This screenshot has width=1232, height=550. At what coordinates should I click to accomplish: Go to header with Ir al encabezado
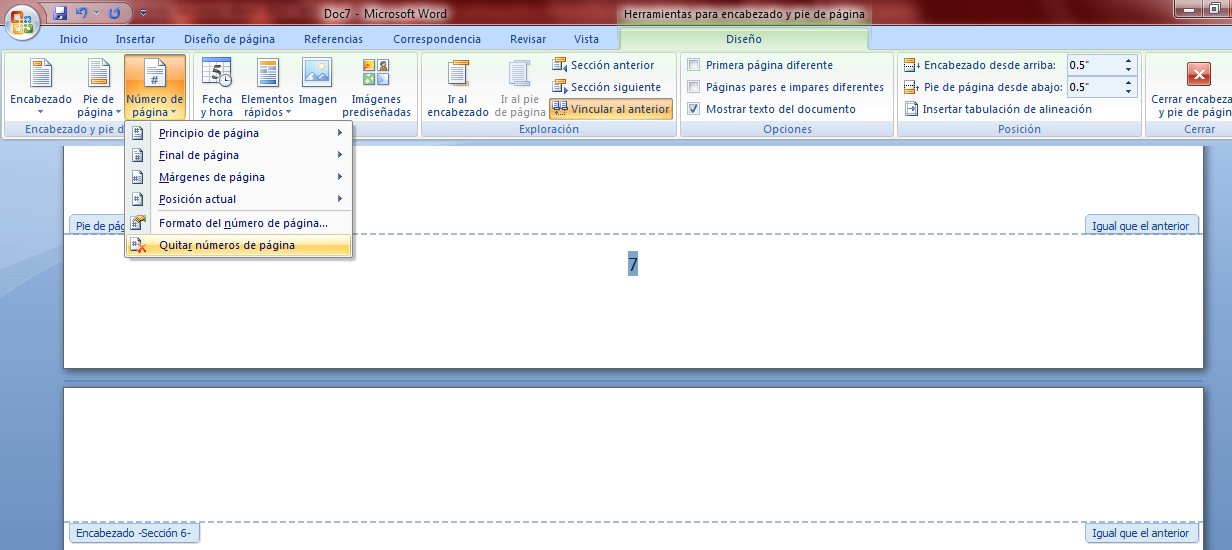(x=458, y=88)
